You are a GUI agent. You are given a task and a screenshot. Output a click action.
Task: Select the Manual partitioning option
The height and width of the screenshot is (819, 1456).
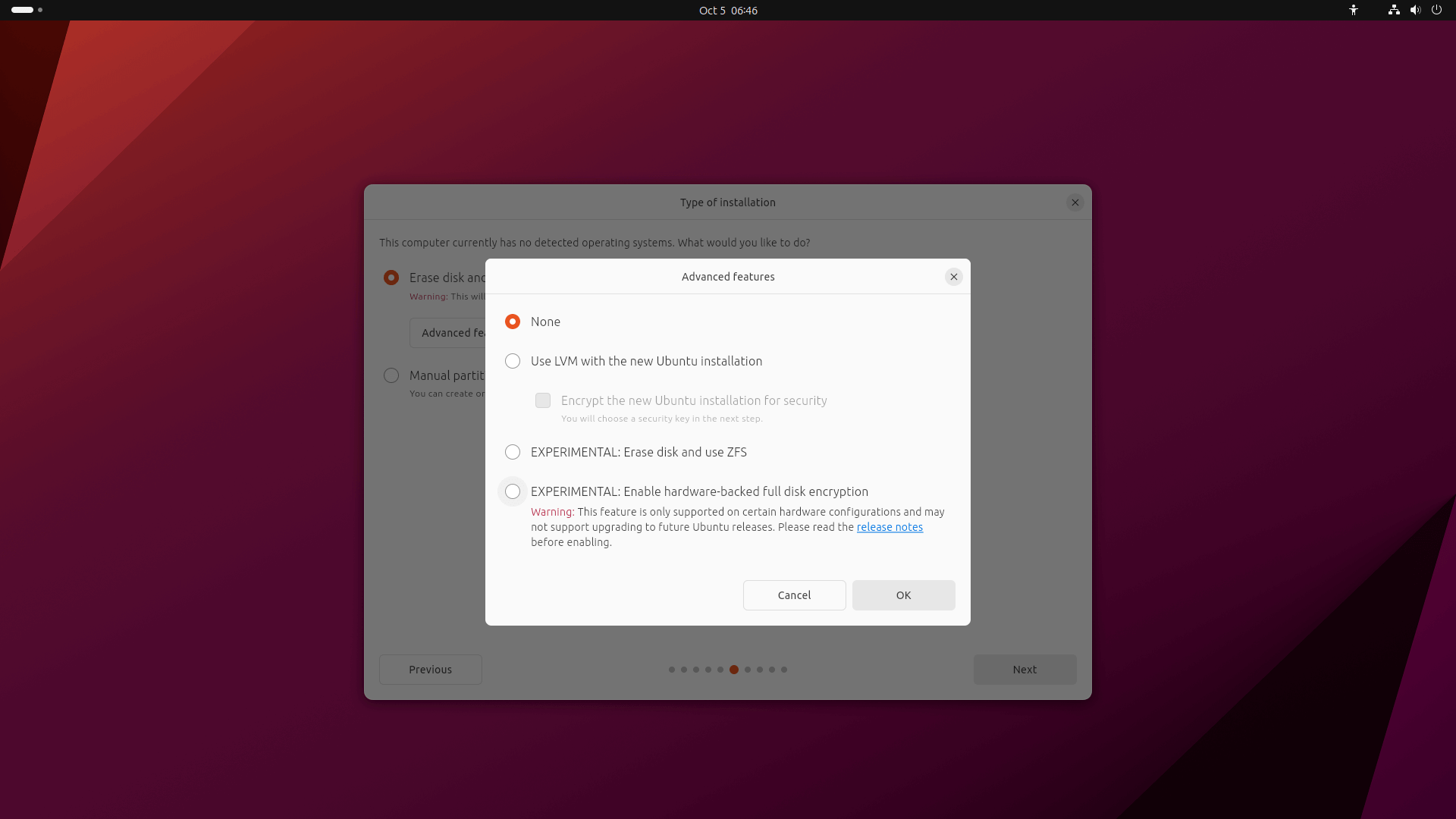coord(390,375)
